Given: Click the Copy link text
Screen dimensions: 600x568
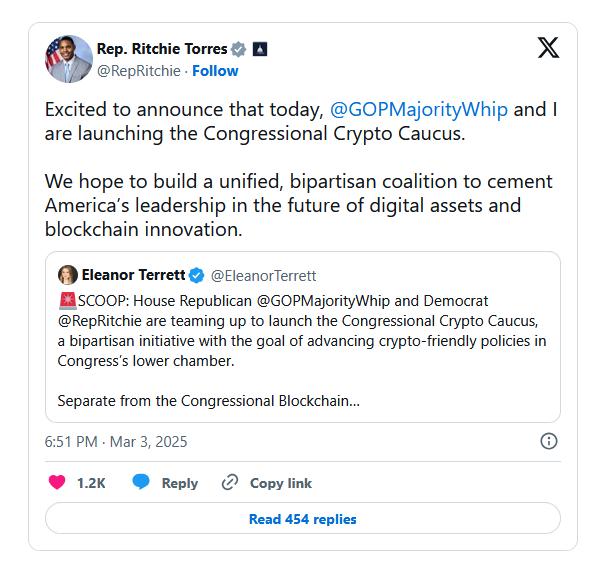Looking at the screenshot, I should coord(281,483).
